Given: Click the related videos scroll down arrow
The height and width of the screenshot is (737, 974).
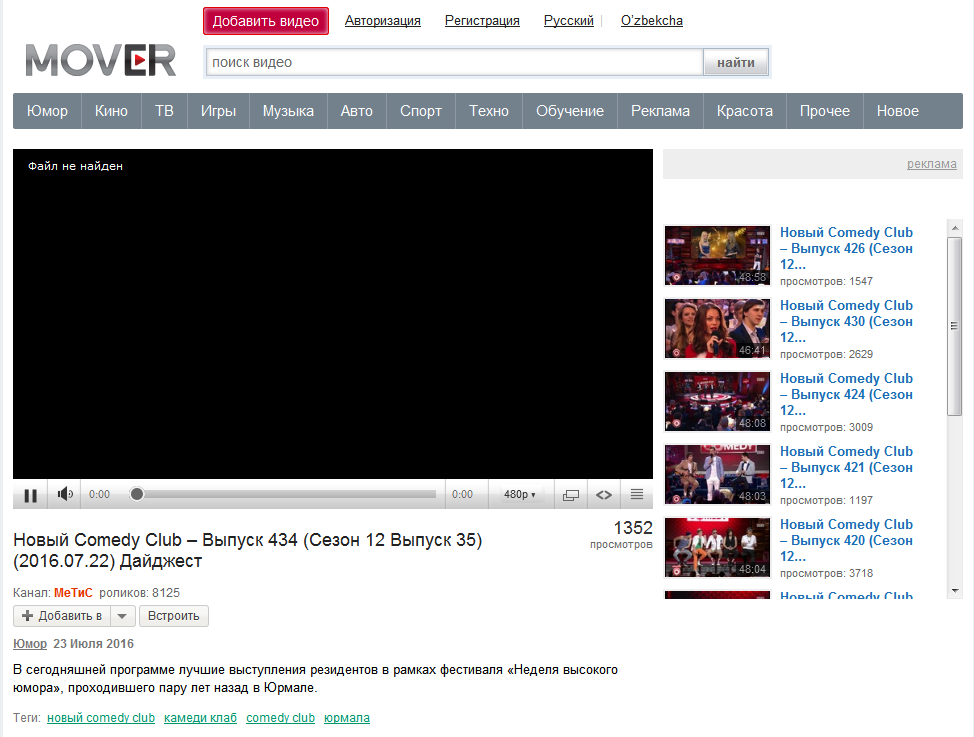Looking at the screenshot, I should [x=955, y=591].
